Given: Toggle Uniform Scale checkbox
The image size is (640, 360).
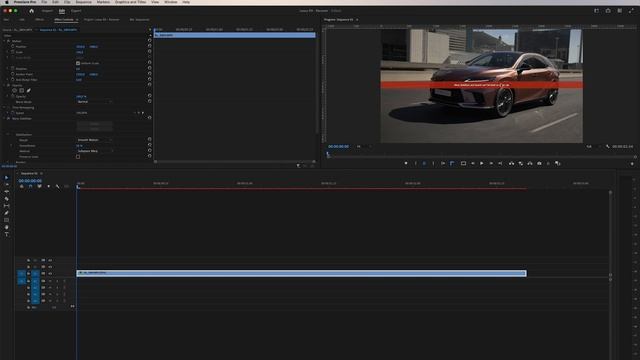Looking at the screenshot, I should click(78, 63).
